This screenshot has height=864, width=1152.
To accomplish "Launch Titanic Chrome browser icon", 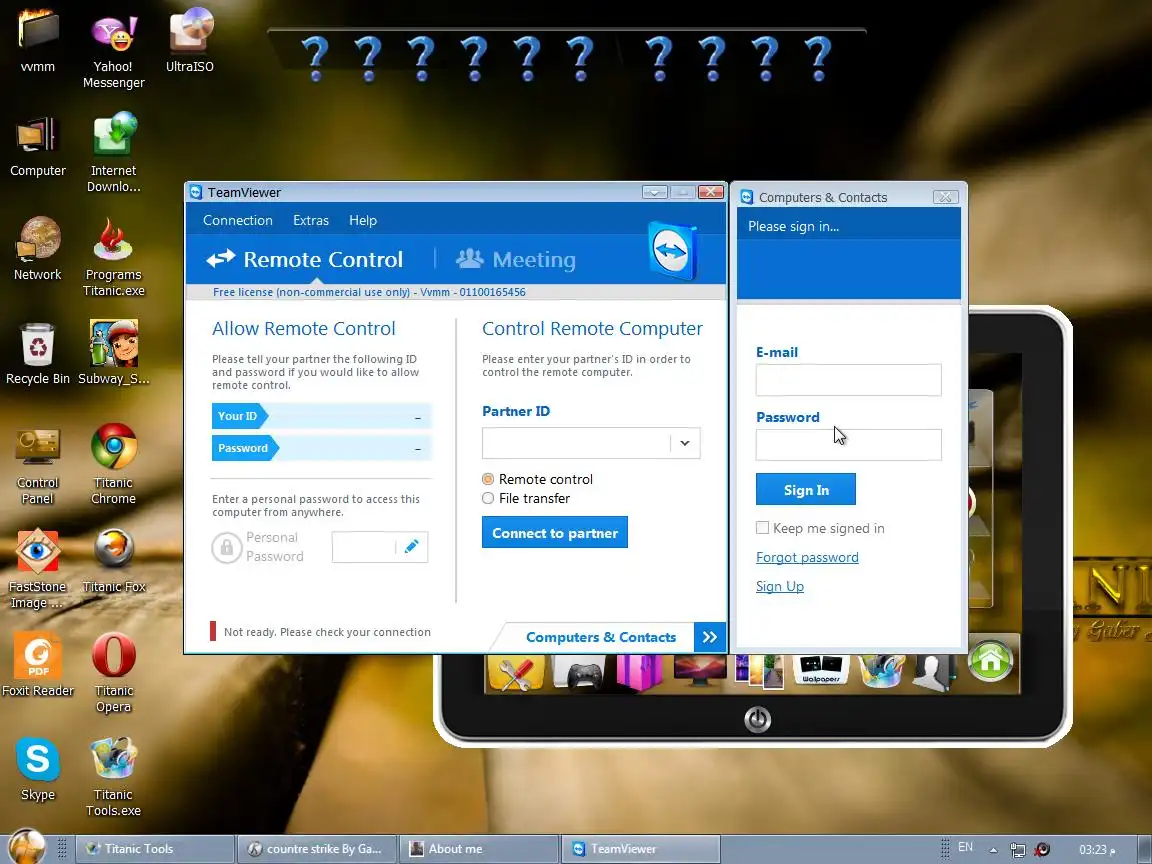I will pos(113,464).
